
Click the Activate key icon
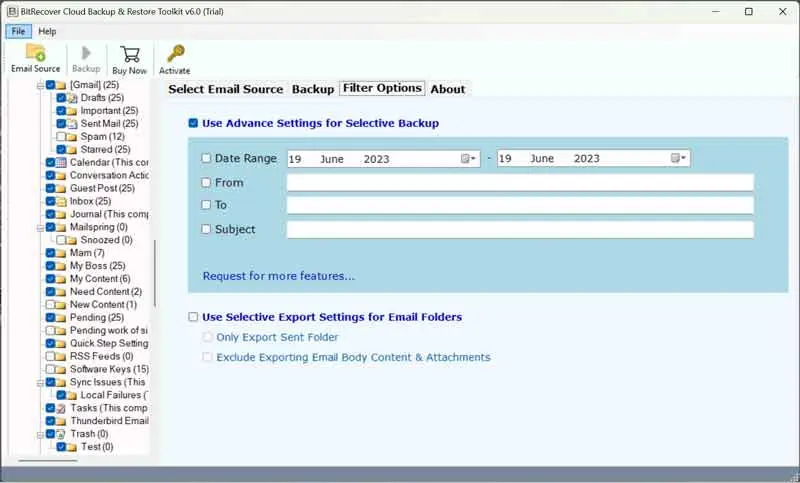174,54
